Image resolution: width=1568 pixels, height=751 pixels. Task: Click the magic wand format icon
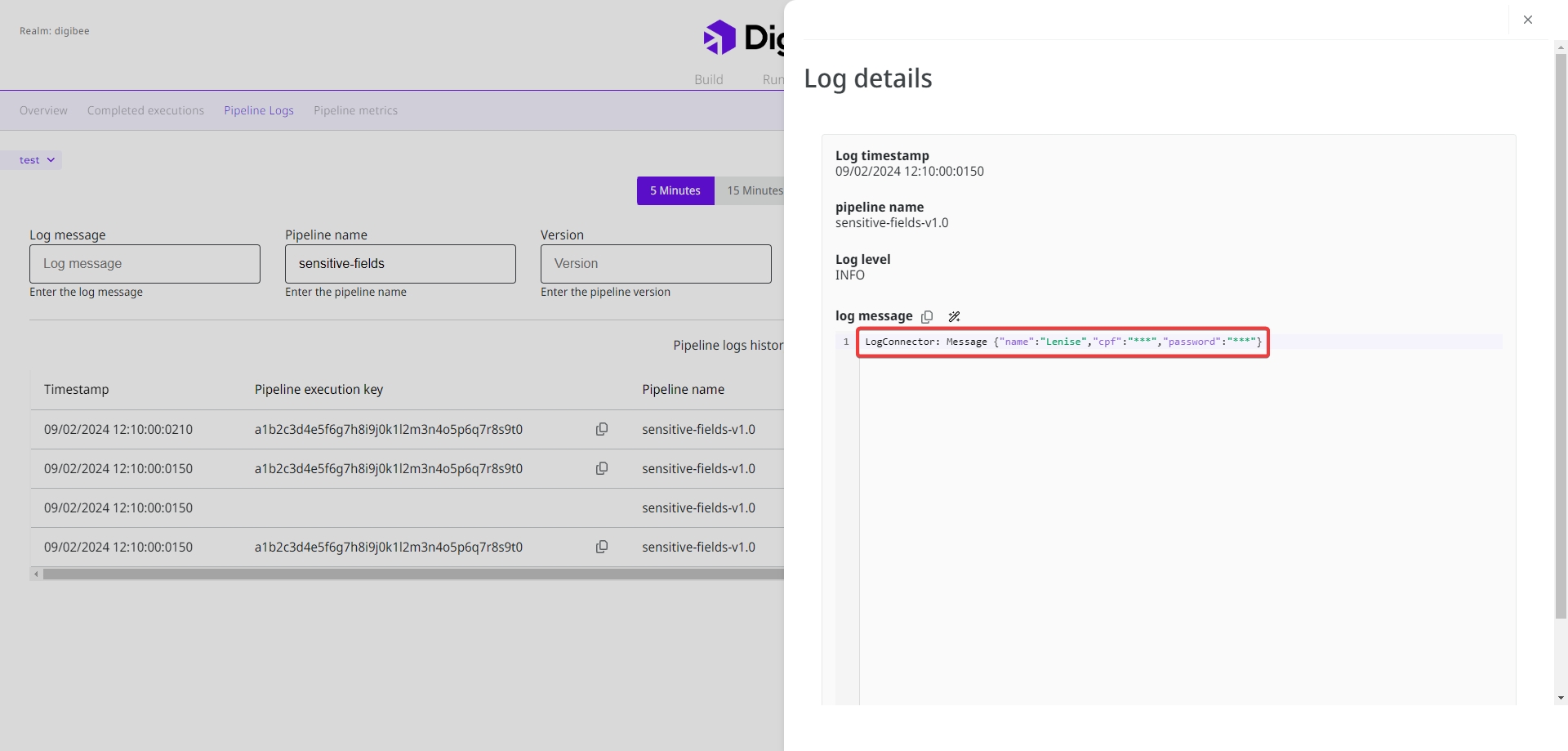click(954, 317)
